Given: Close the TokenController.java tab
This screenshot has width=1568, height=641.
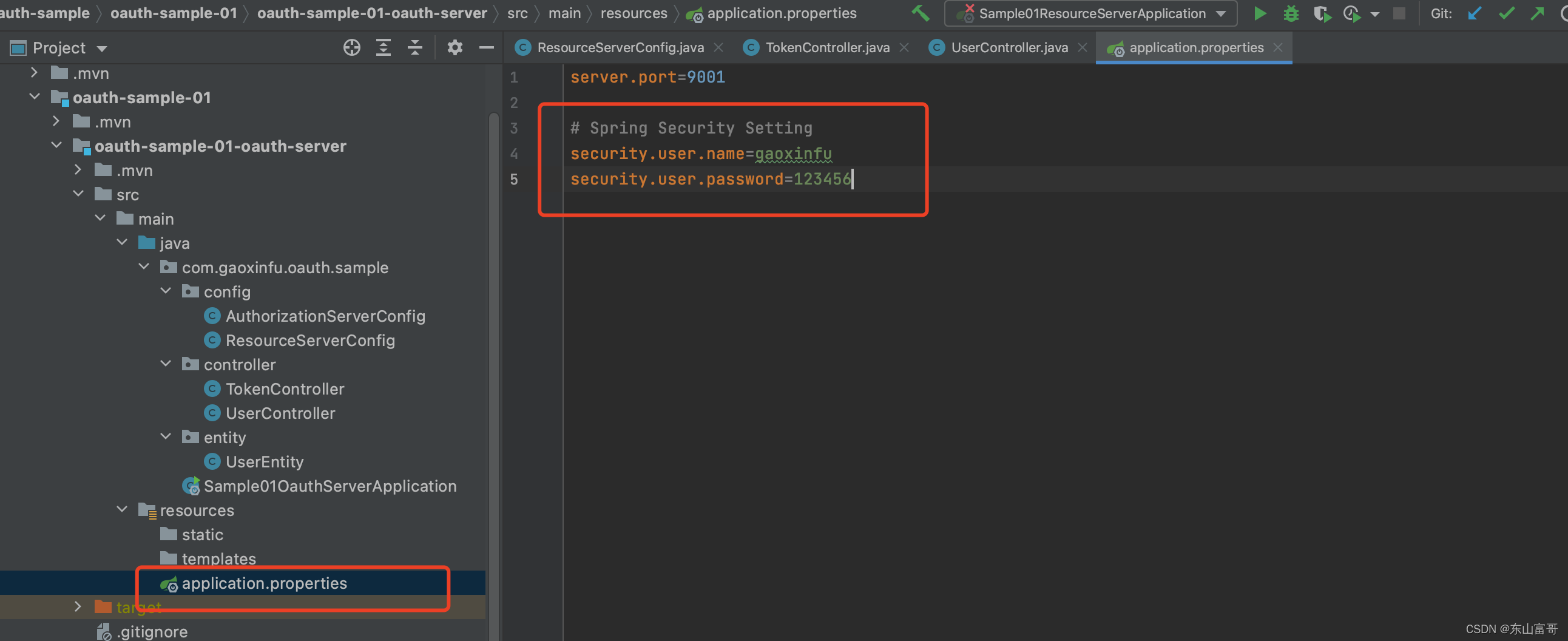Looking at the screenshot, I should coord(904,47).
